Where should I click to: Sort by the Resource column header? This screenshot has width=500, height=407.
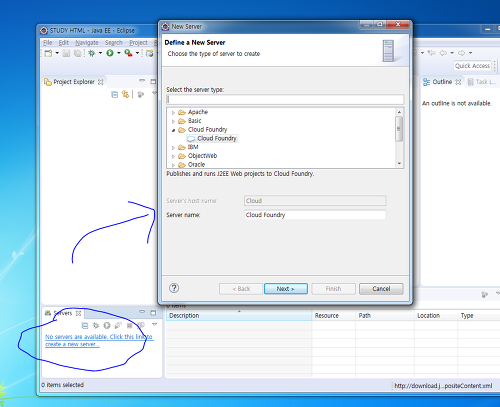[x=334, y=316]
